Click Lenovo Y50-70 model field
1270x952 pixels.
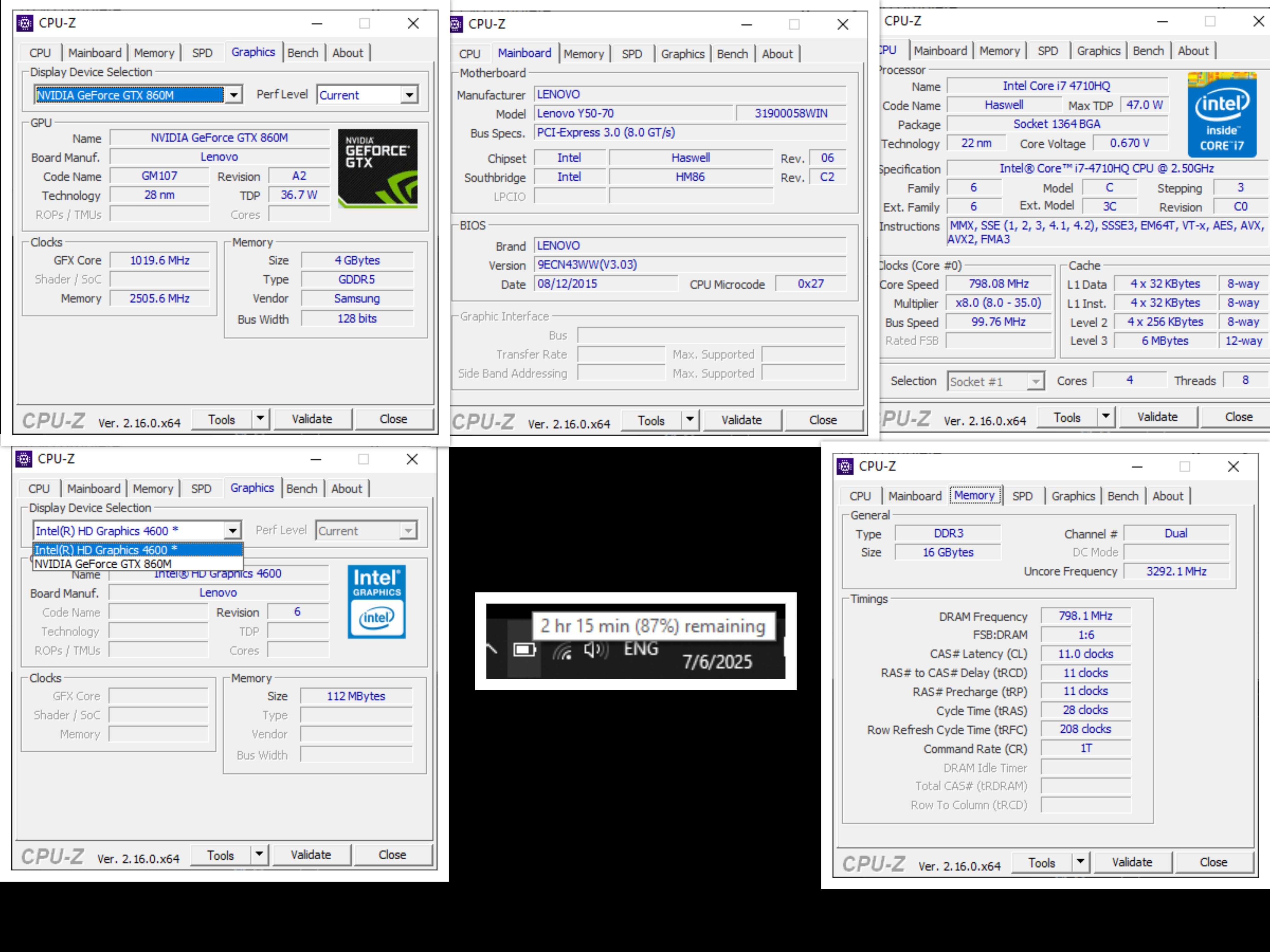(x=633, y=114)
